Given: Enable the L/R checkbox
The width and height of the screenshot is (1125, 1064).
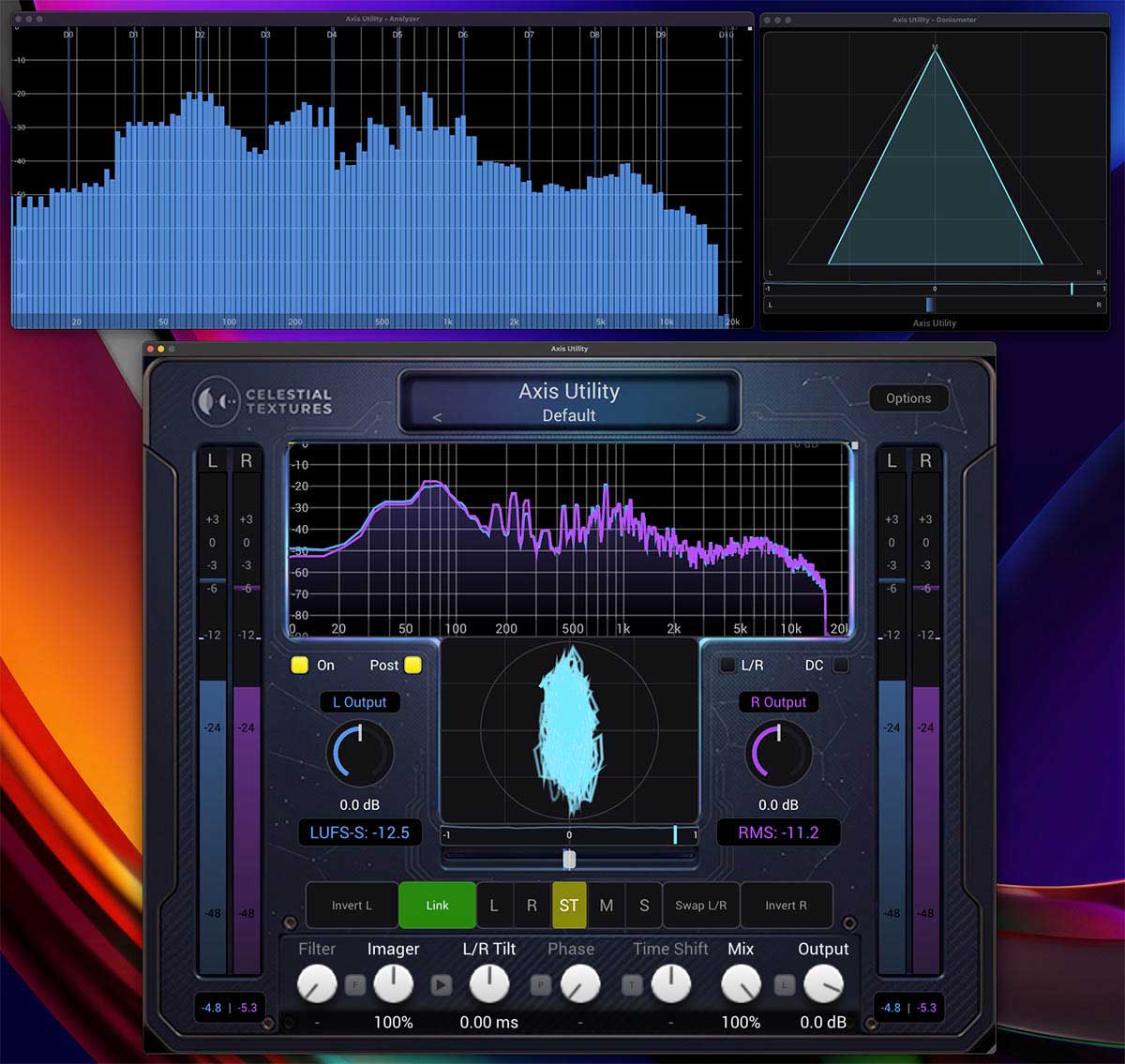Looking at the screenshot, I should [x=727, y=665].
